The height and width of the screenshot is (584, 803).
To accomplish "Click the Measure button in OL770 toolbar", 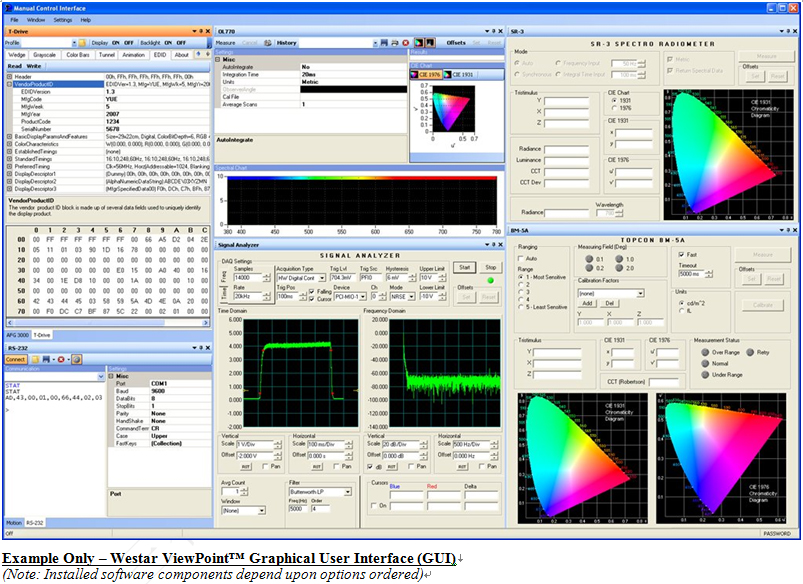I will click(225, 43).
